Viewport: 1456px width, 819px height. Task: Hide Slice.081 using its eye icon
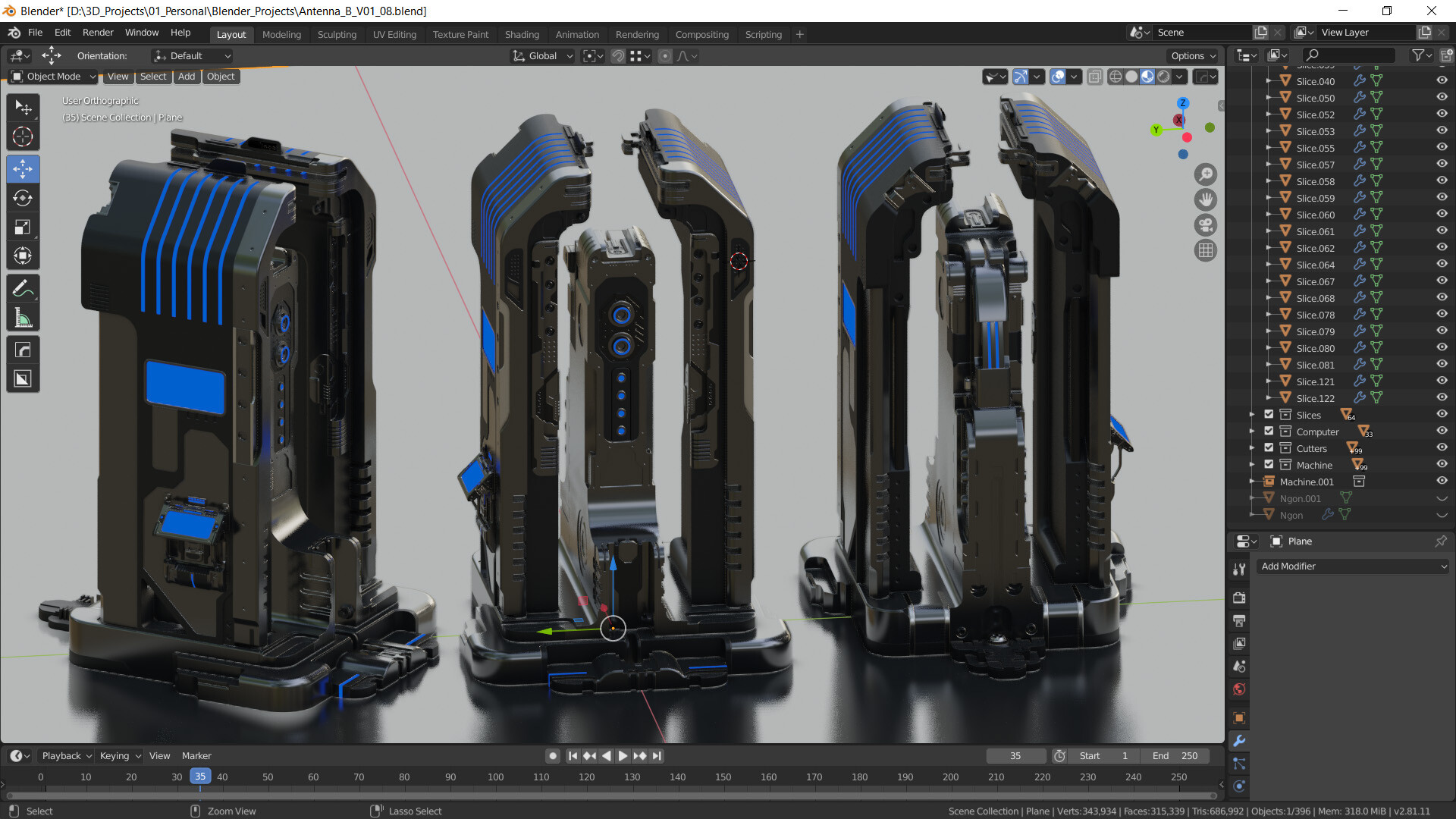[x=1442, y=364]
